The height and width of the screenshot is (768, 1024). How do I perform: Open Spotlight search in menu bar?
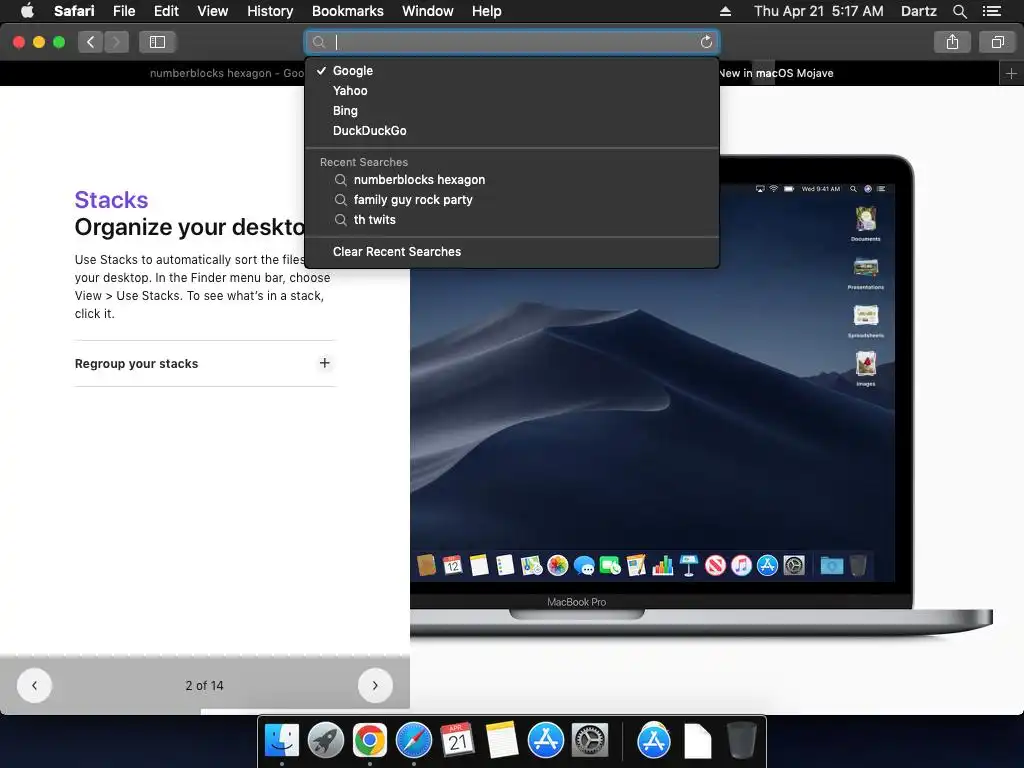tap(959, 11)
